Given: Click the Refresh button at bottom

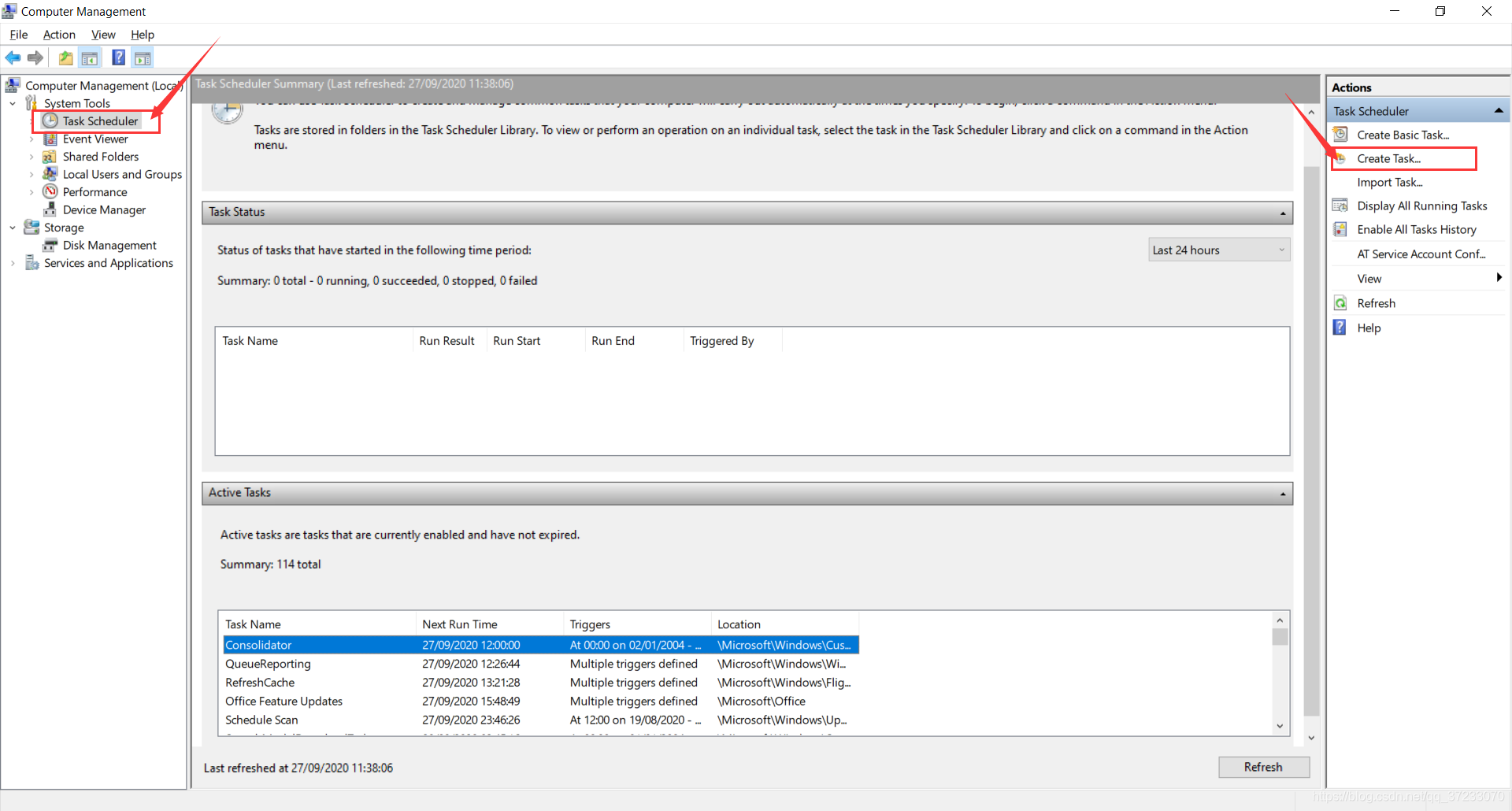Looking at the screenshot, I should (x=1264, y=767).
